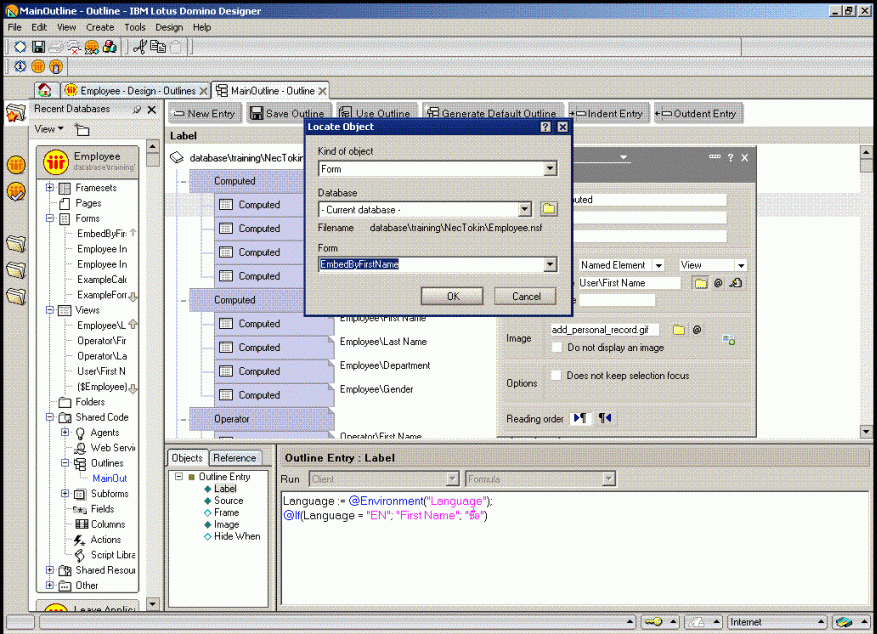Open the File menu

point(15,27)
